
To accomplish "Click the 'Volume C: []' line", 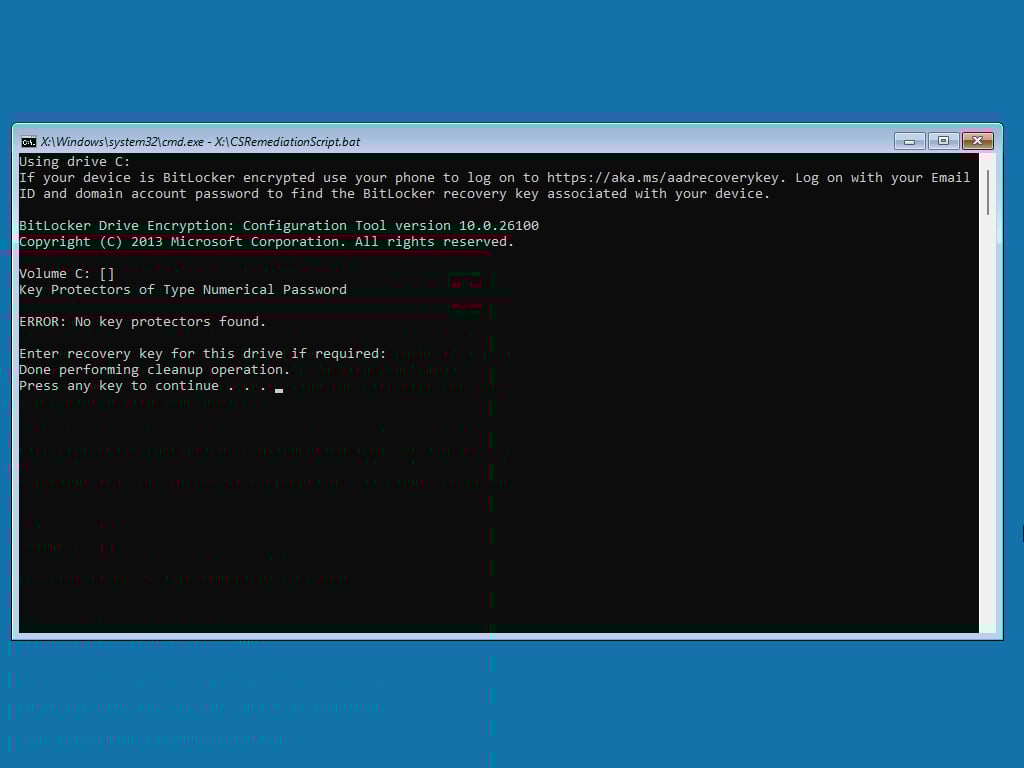I will click(67, 274).
